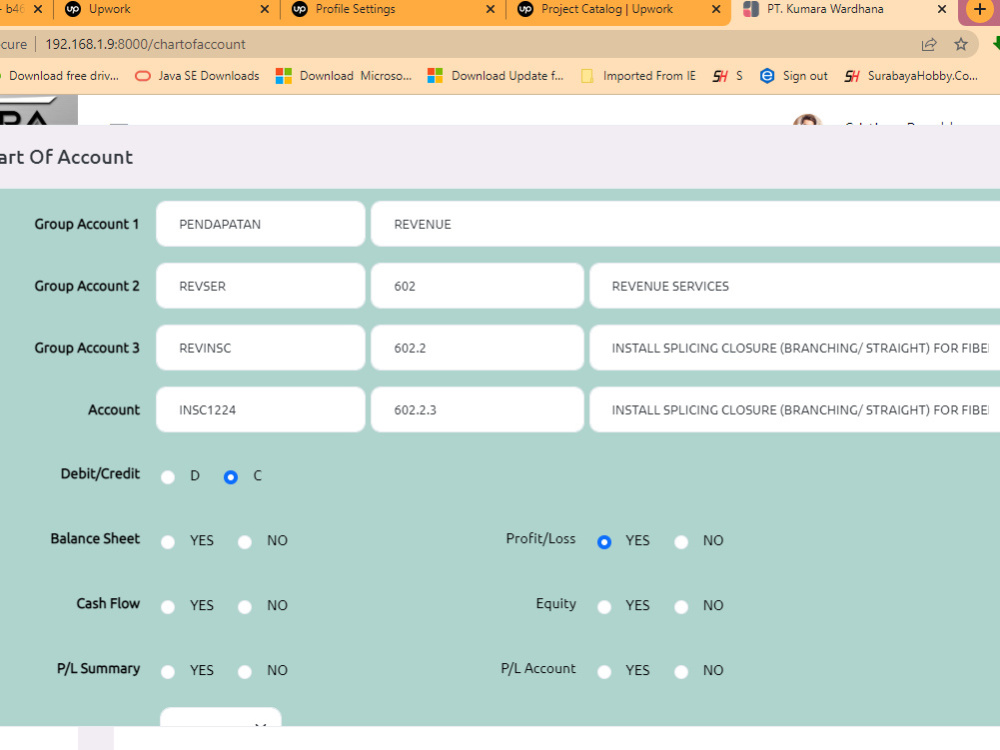Click the Account row description field
The height and width of the screenshot is (750, 1000).
pyautogui.click(x=795, y=409)
